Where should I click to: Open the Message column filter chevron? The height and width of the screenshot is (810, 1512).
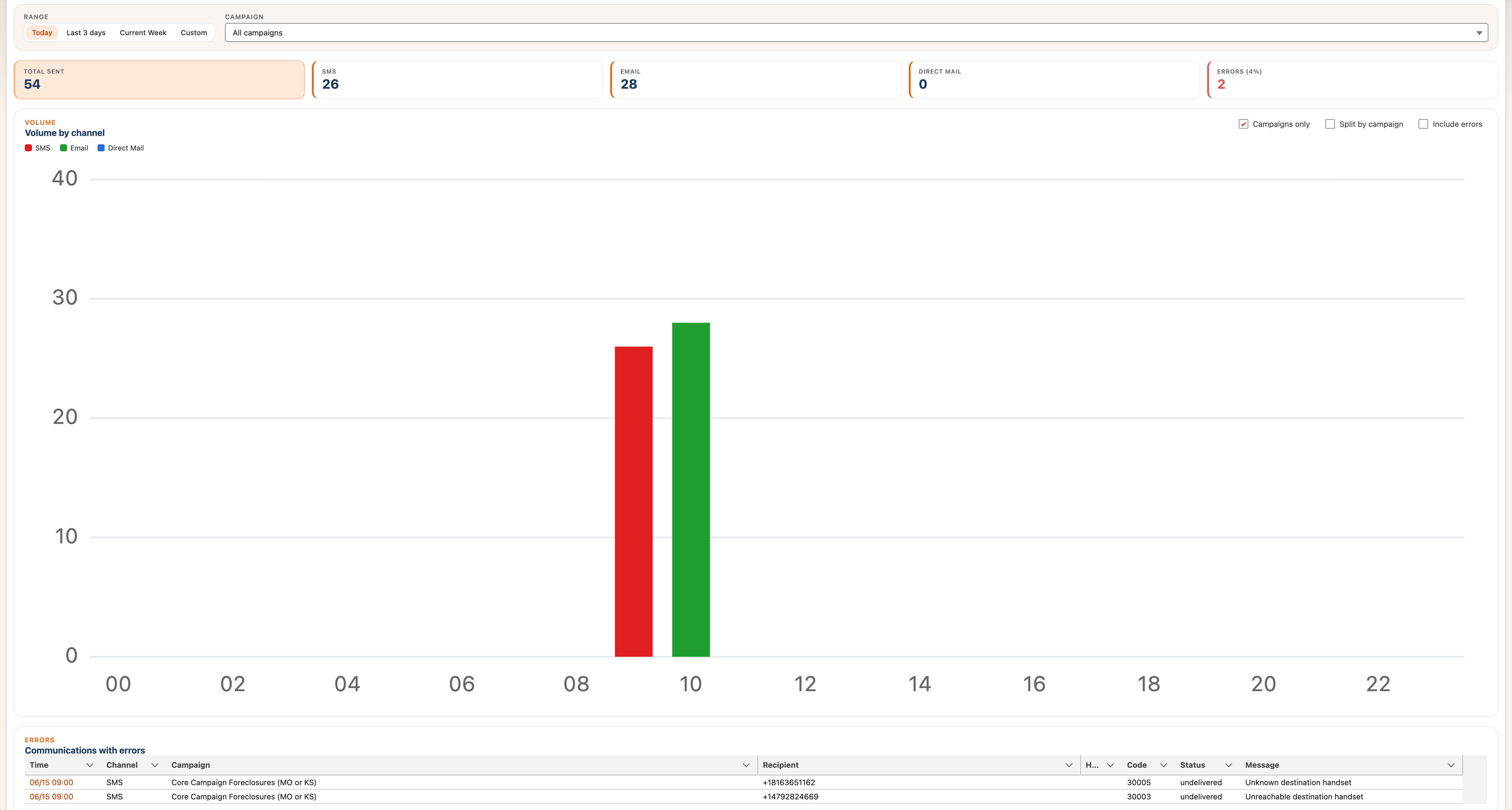pos(1451,765)
